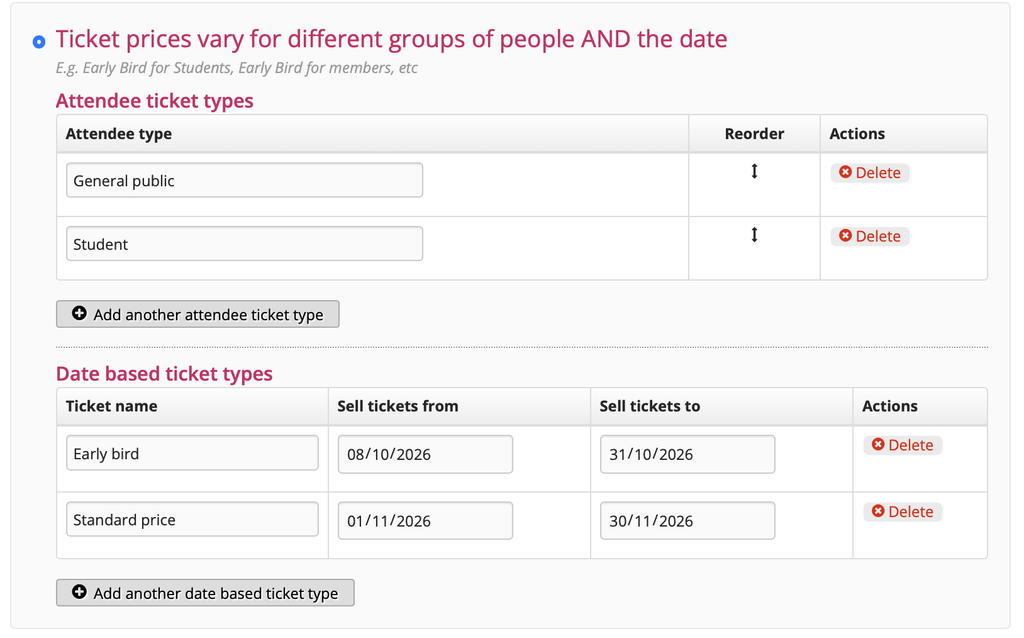Viewport: 1024px width, 638px height.
Task: Click the 'Attendee ticket types' heading
Action: coord(155,101)
